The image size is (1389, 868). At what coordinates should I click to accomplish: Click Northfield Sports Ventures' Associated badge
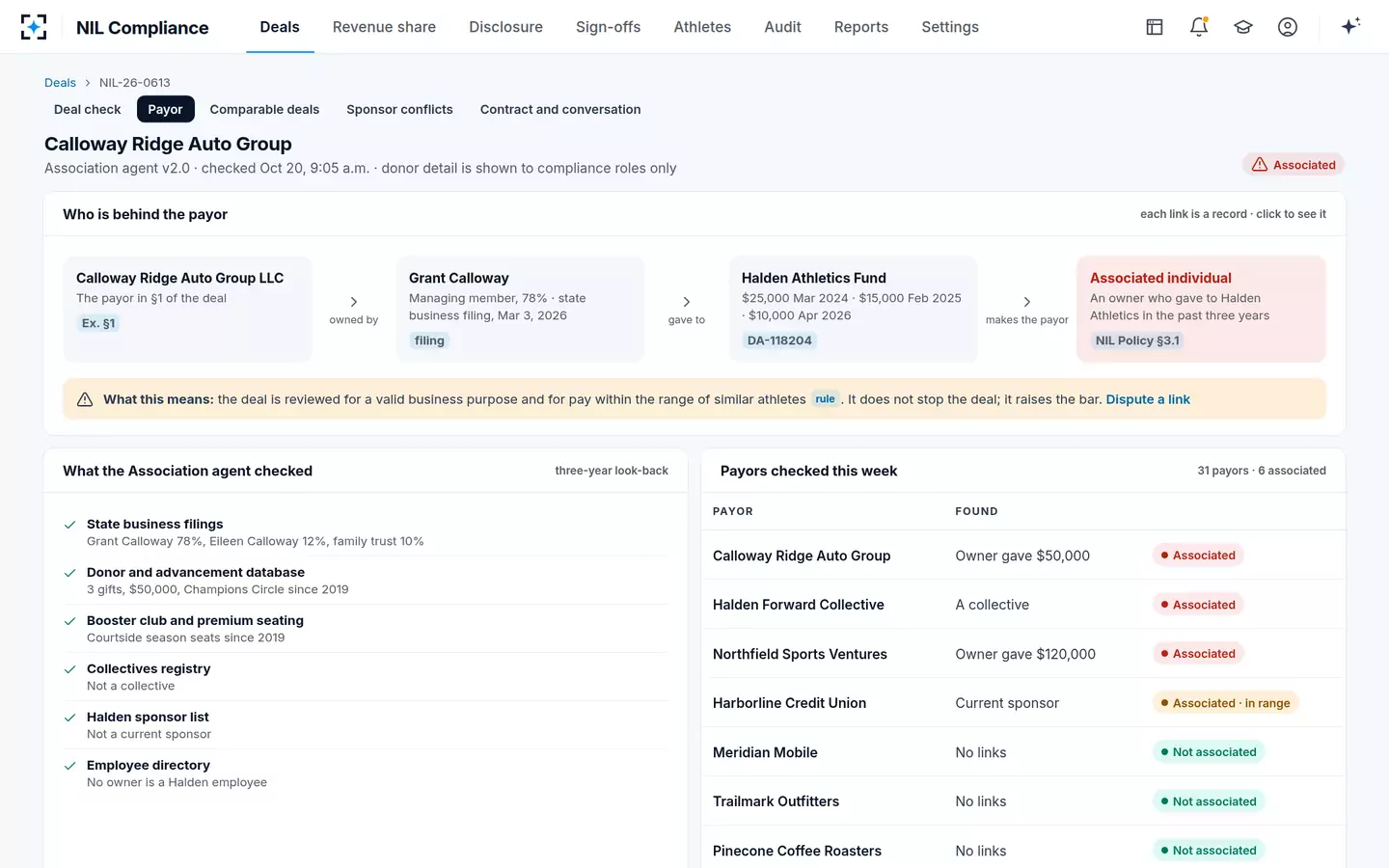tap(1198, 654)
